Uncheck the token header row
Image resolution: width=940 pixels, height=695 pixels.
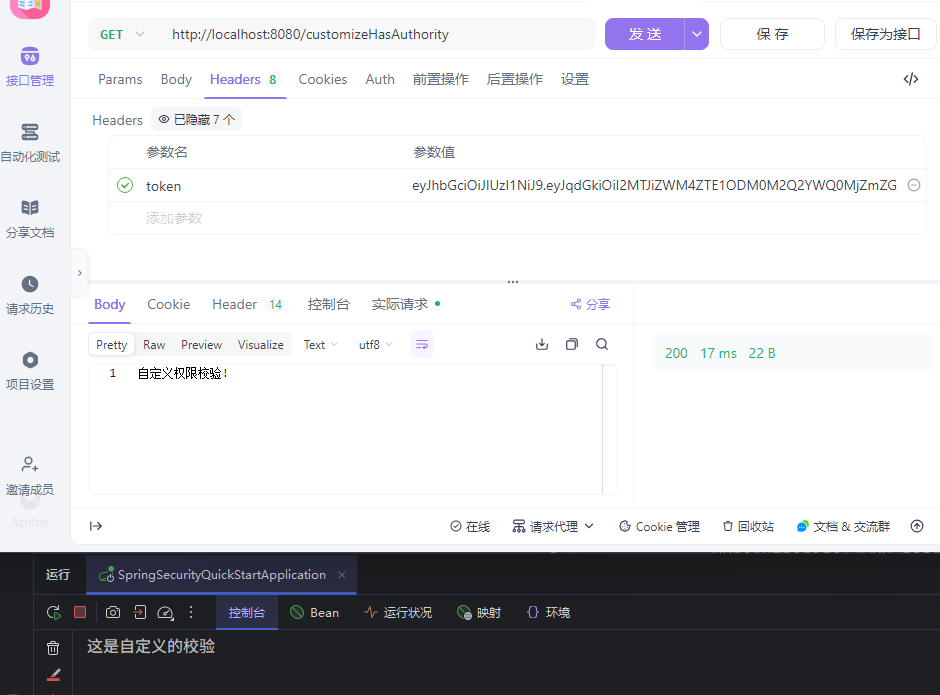coord(125,185)
